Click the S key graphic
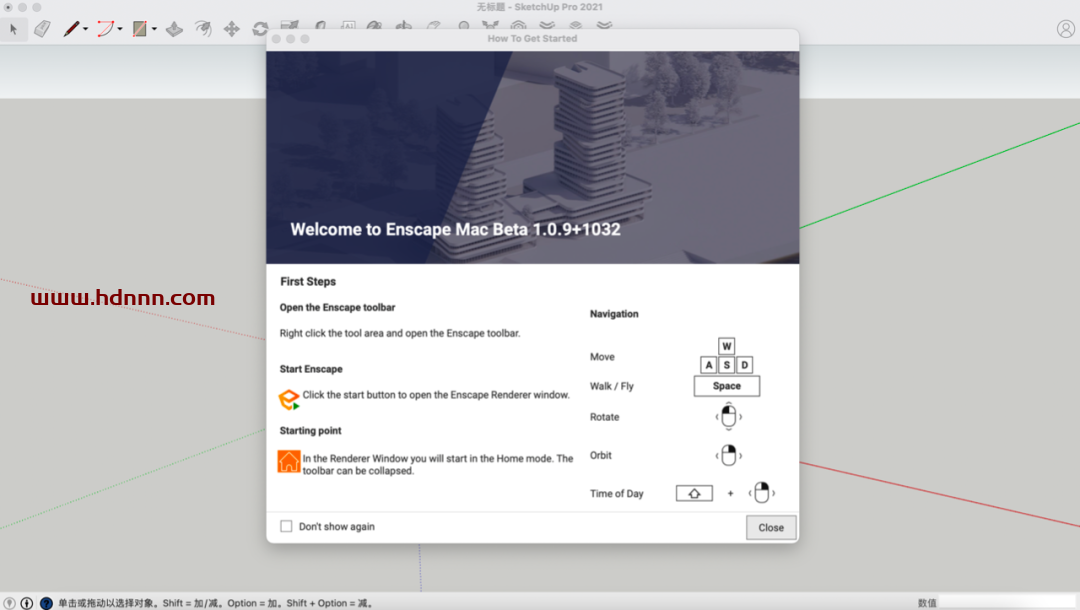1080x610 pixels. [x=727, y=365]
